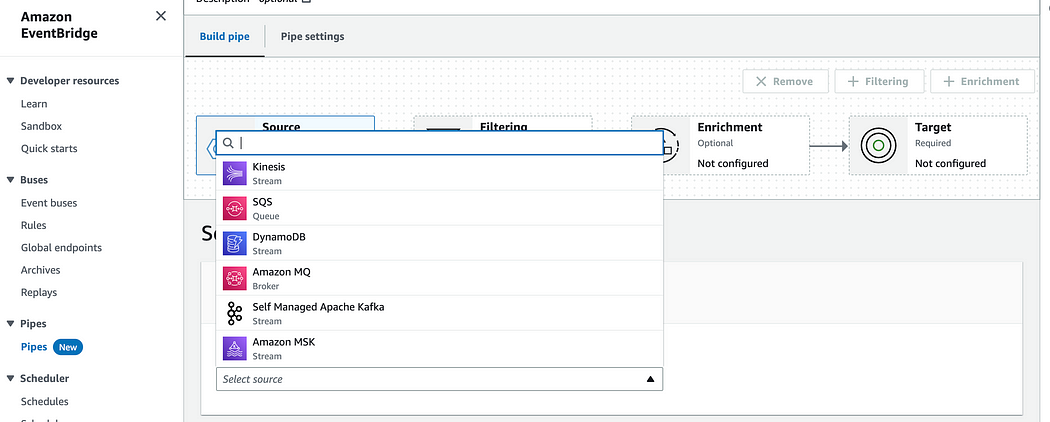Screen dimensions: 1050x422
Task: Go to Event buses
Action: [x=49, y=203]
